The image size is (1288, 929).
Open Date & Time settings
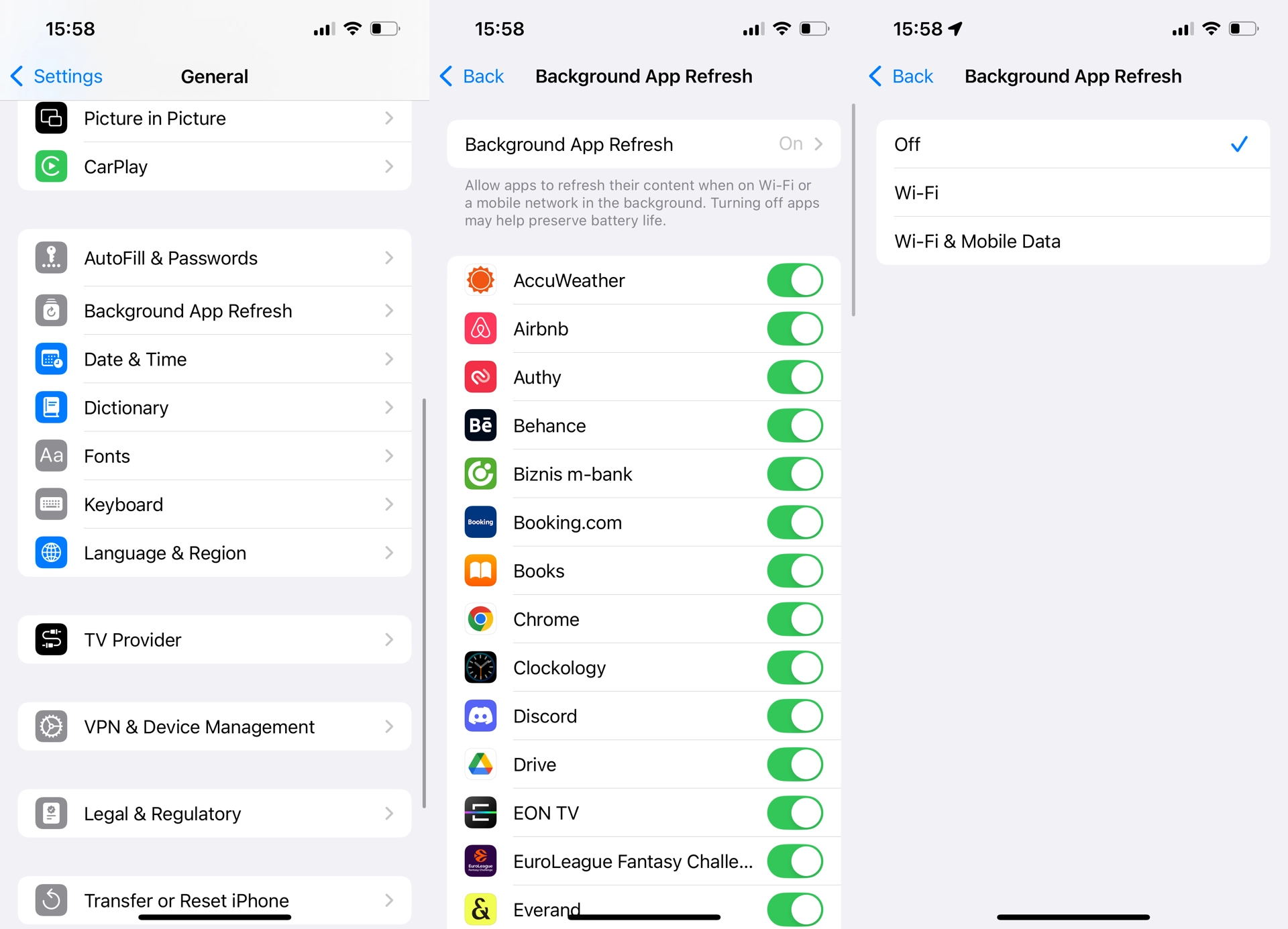tap(214, 358)
